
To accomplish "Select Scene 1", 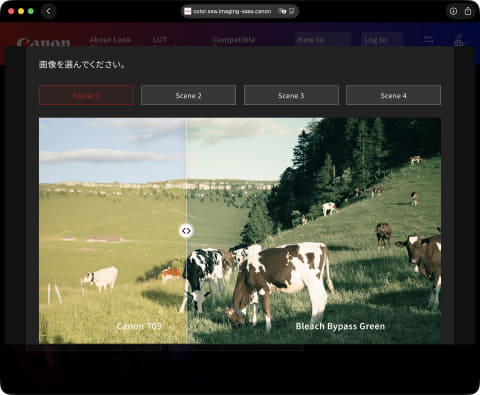I will (86, 95).
